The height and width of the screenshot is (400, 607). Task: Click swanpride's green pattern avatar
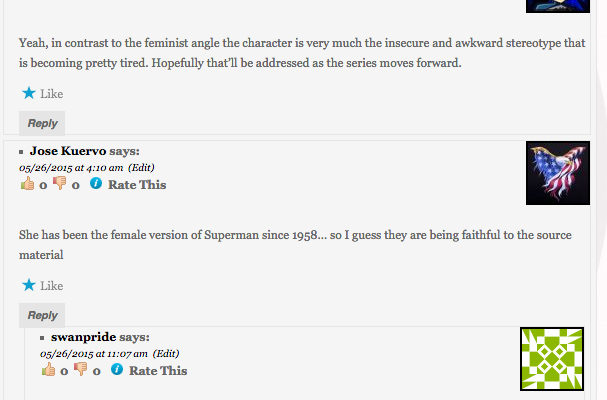point(551,359)
